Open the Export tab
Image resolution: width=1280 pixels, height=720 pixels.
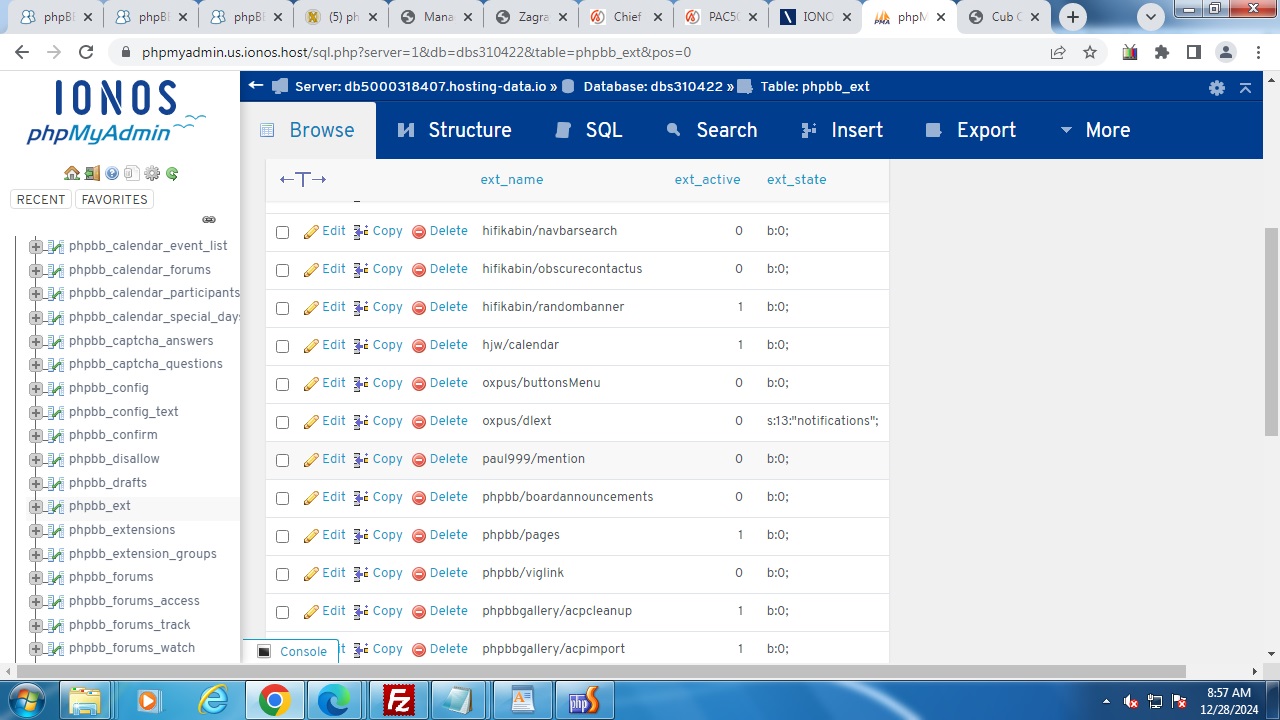971,130
